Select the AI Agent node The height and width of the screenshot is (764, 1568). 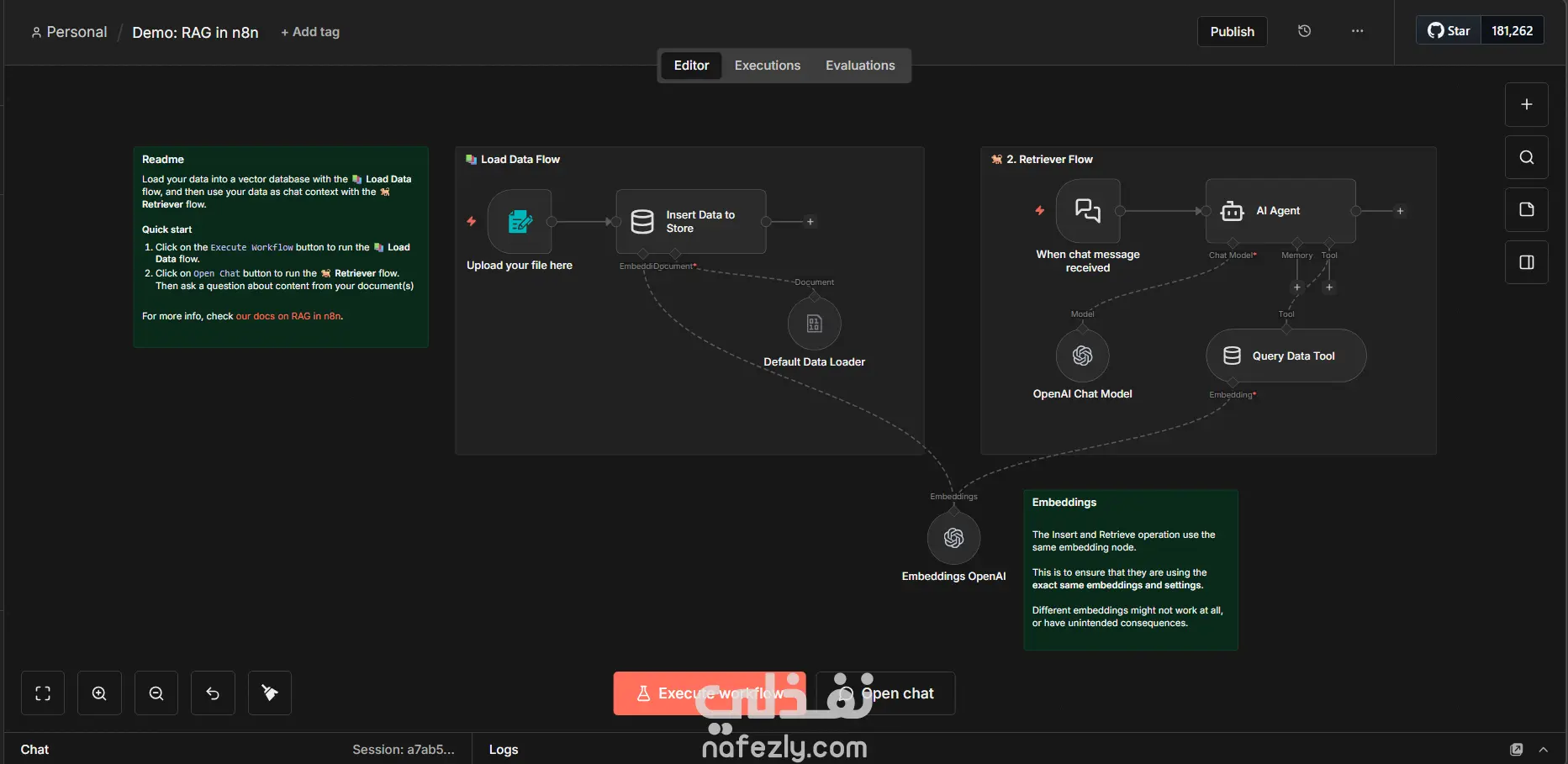[x=1280, y=211]
